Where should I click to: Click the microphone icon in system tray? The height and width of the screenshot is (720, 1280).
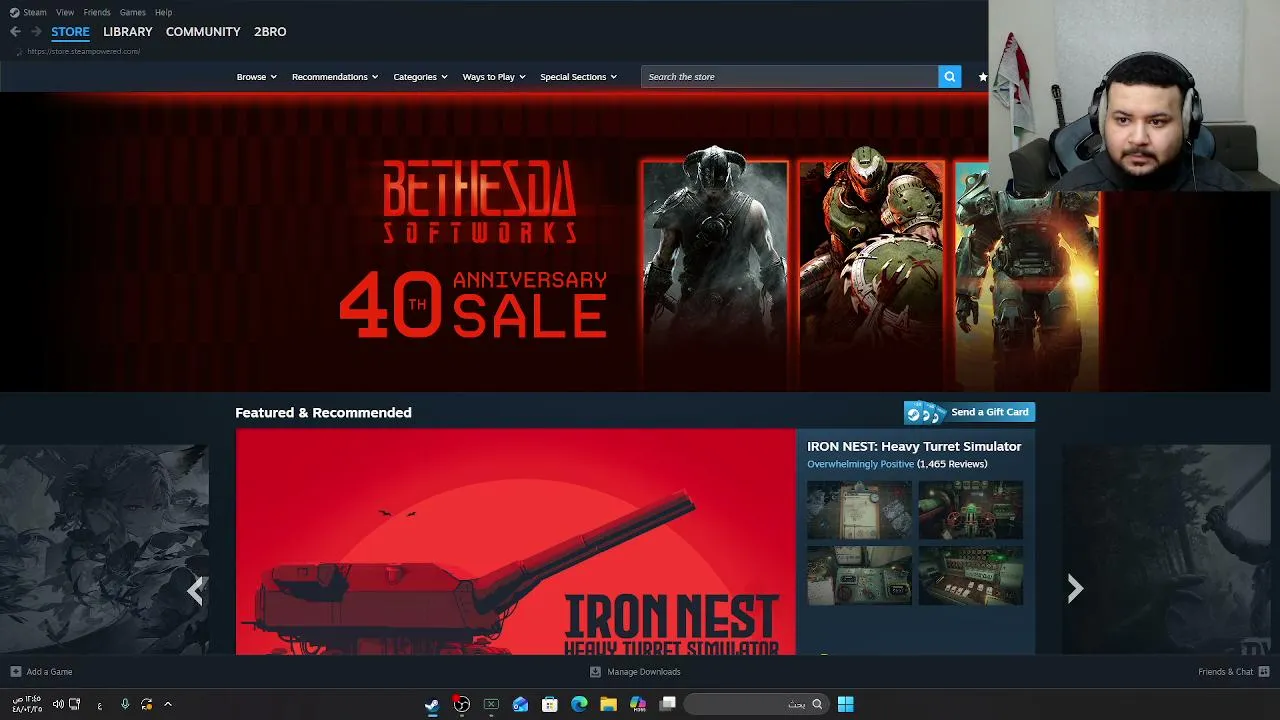coord(125,705)
